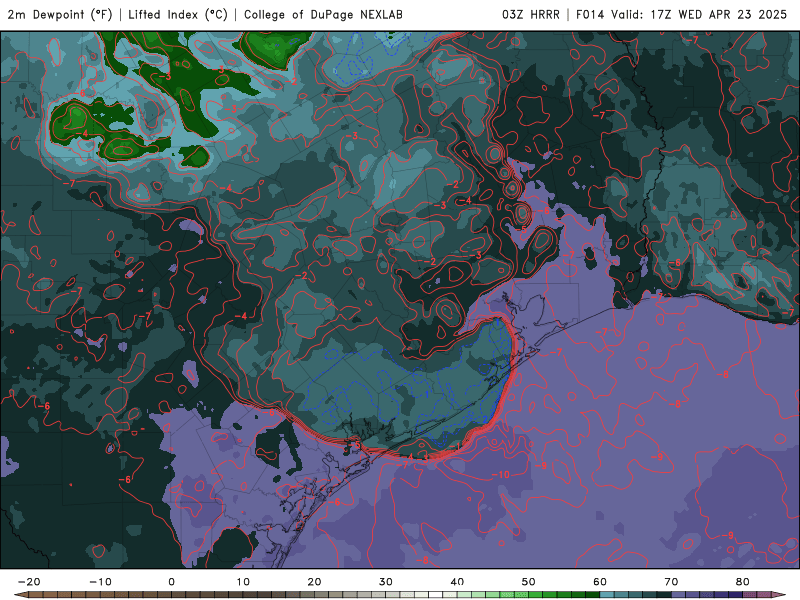800x600 pixels.
Task: Click the "-10" label on the color scale legend
Action: point(100,582)
